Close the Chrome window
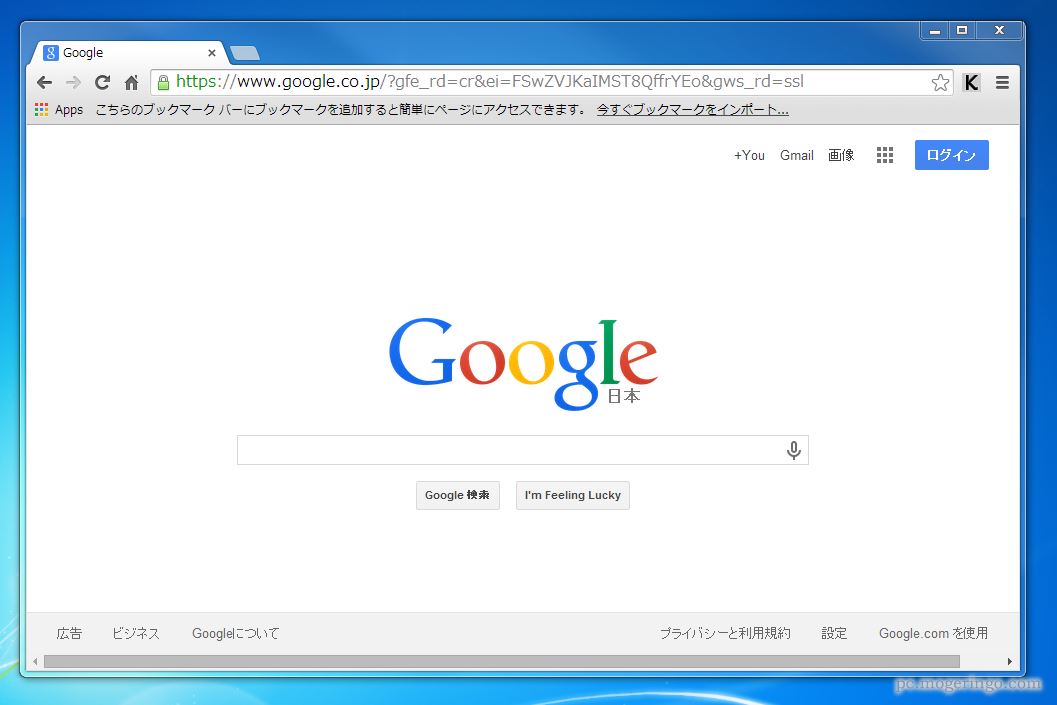 1000,30
